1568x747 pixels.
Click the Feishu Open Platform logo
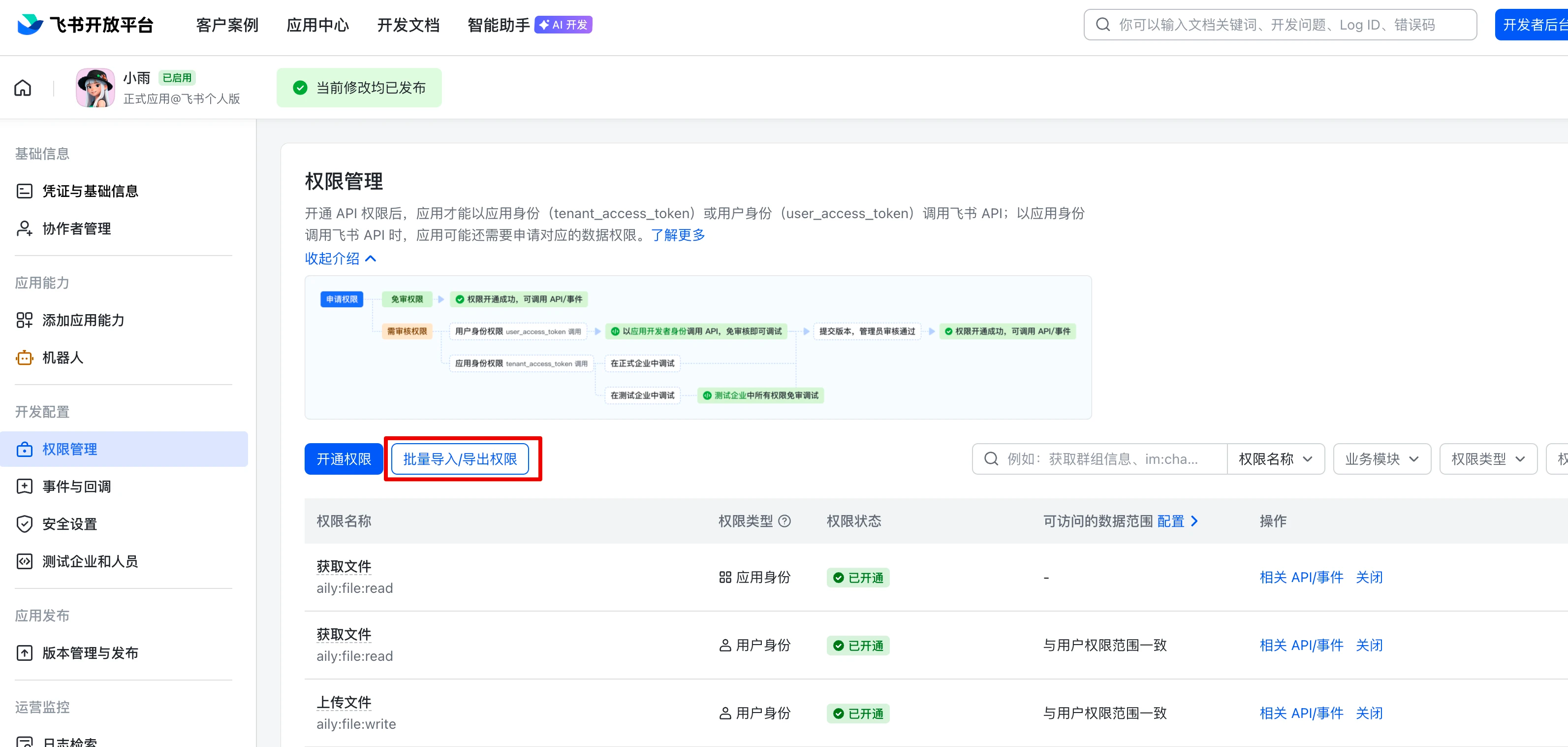(85, 25)
